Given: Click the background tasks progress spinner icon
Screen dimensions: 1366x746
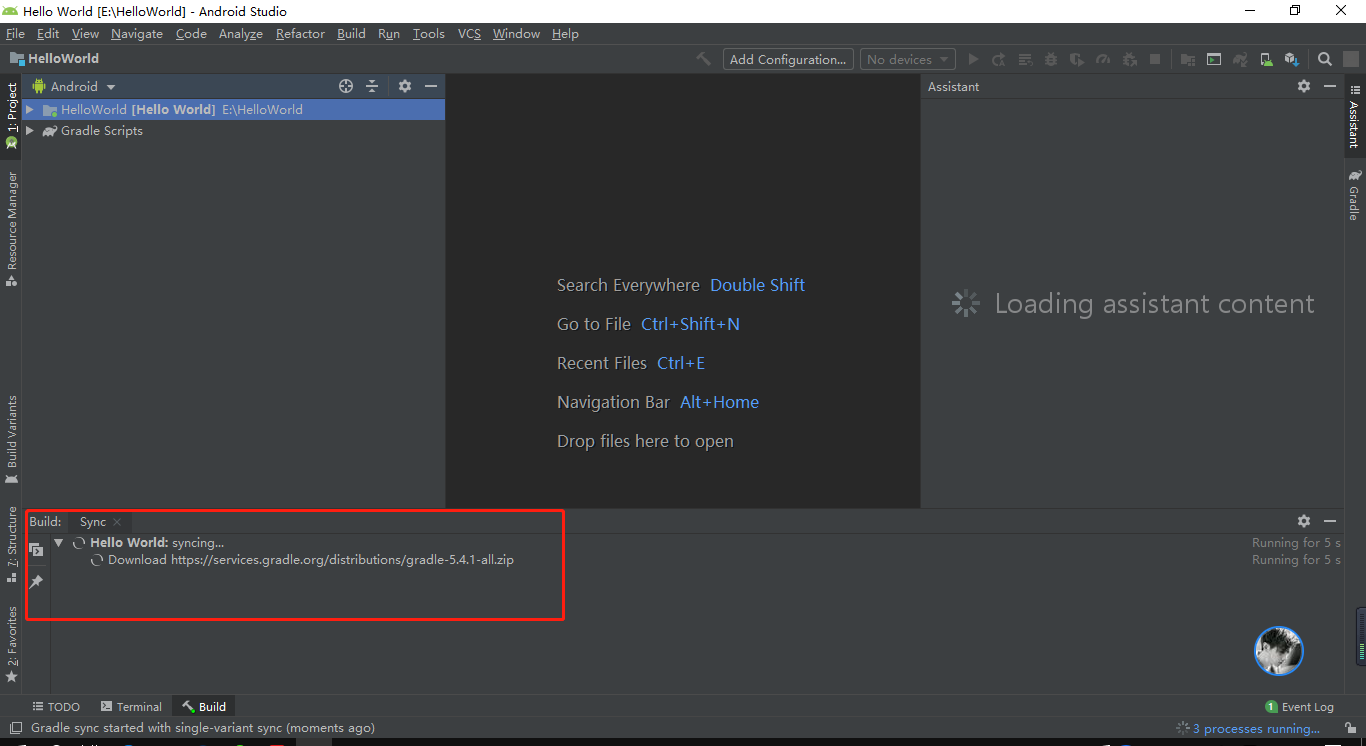Looking at the screenshot, I should pyautogui.click(x=1183, y=729).
